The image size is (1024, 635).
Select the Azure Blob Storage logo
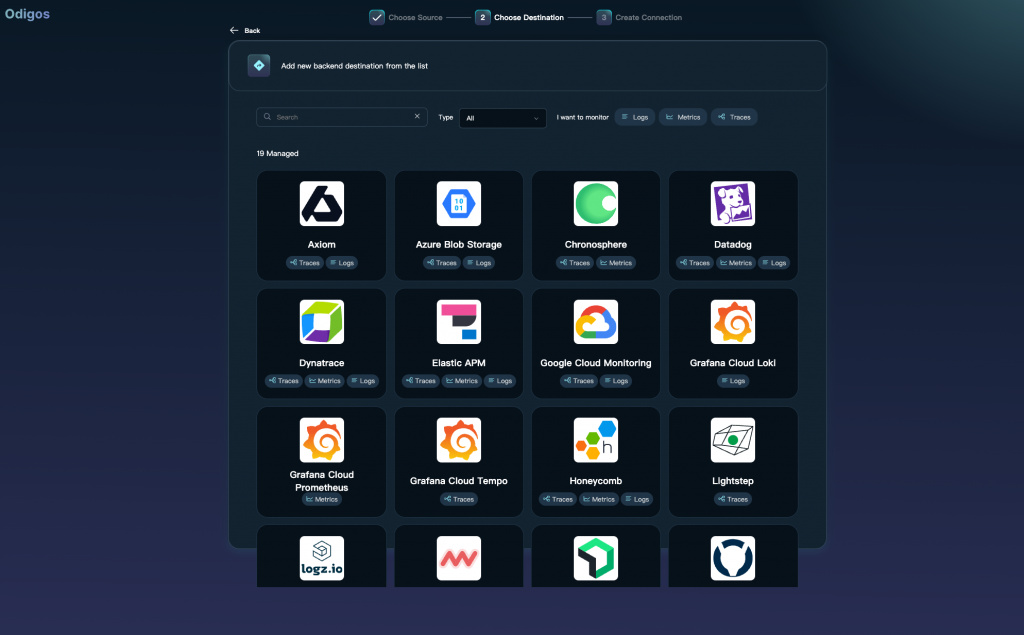(458, 204)
